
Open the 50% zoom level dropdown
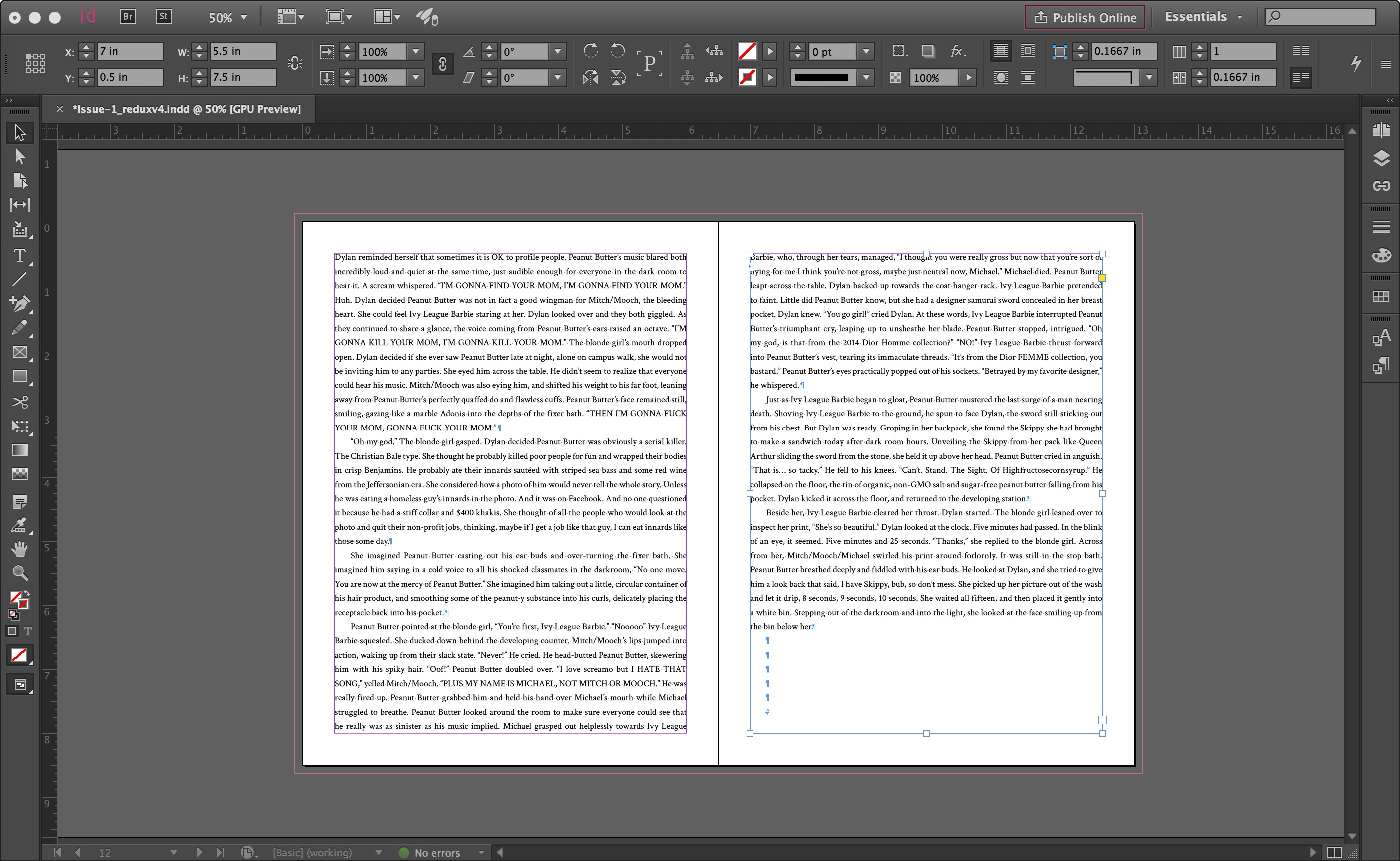[244, 17]
